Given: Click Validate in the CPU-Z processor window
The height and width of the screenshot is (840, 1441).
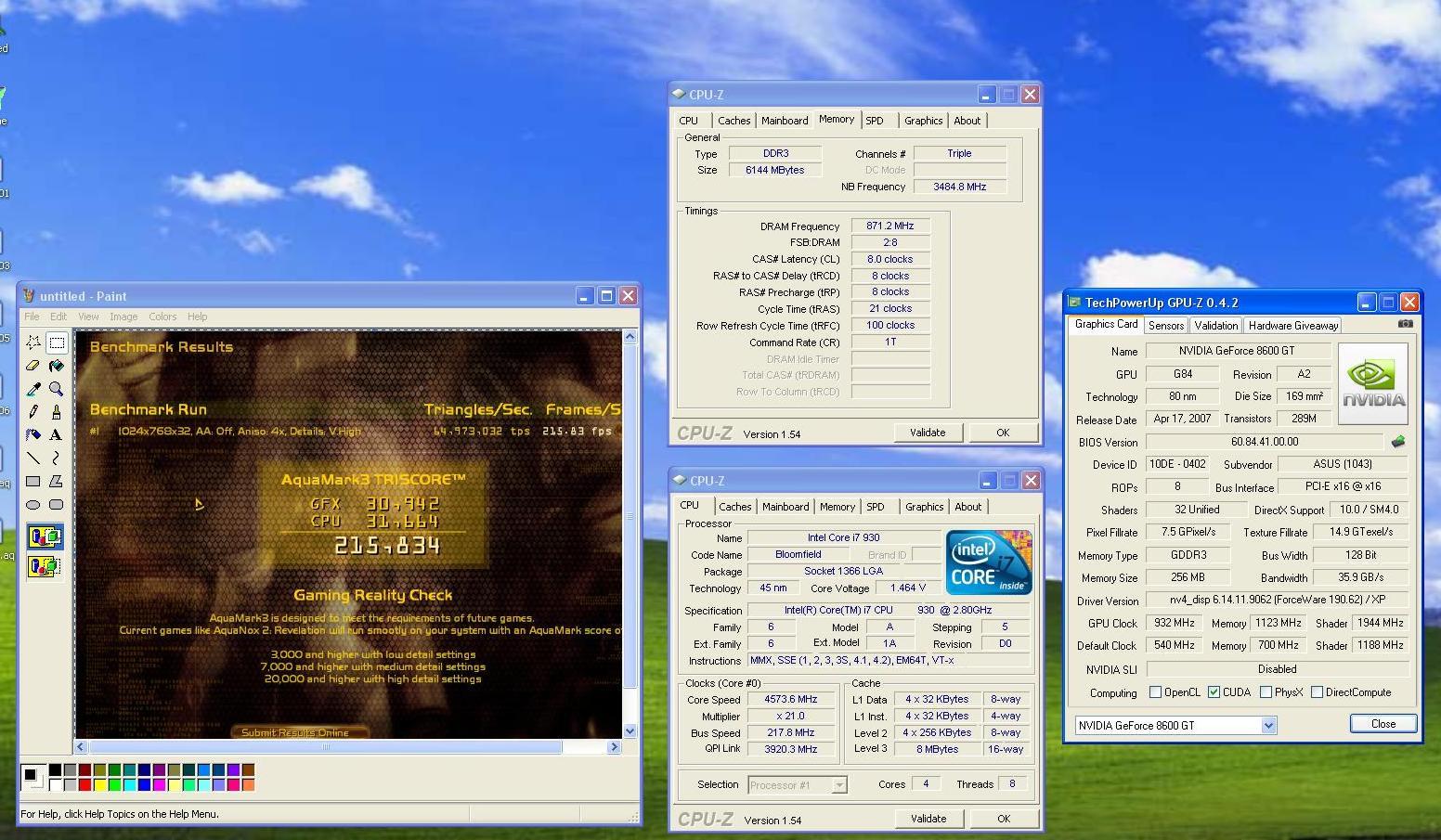Looking at the screenshot, I should (928, 819).
